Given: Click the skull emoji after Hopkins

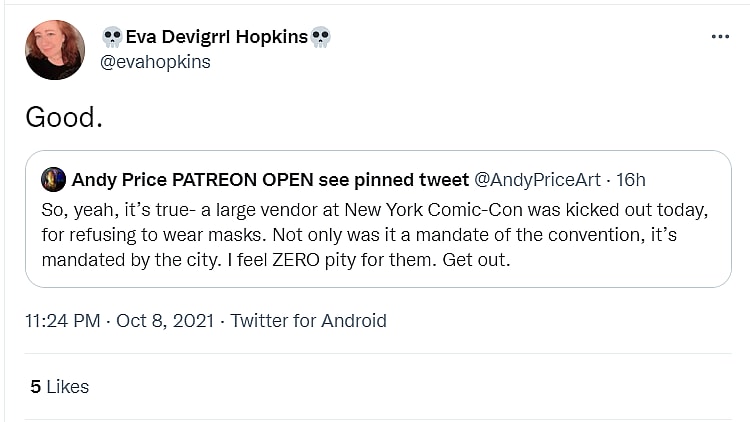Looking at the screenshot, I should coord(320,38).
